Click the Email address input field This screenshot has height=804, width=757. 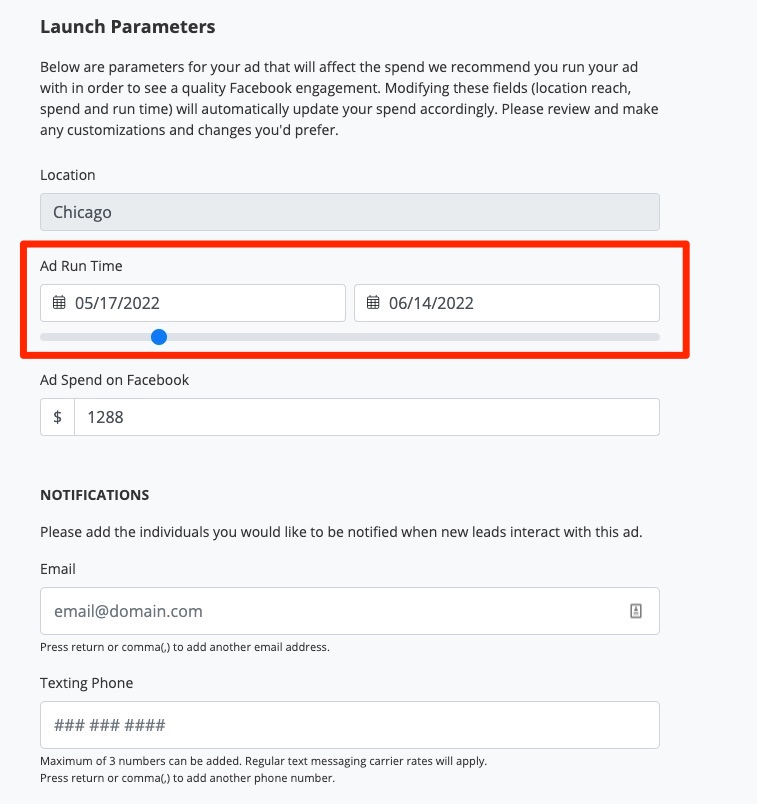[330, 611]
